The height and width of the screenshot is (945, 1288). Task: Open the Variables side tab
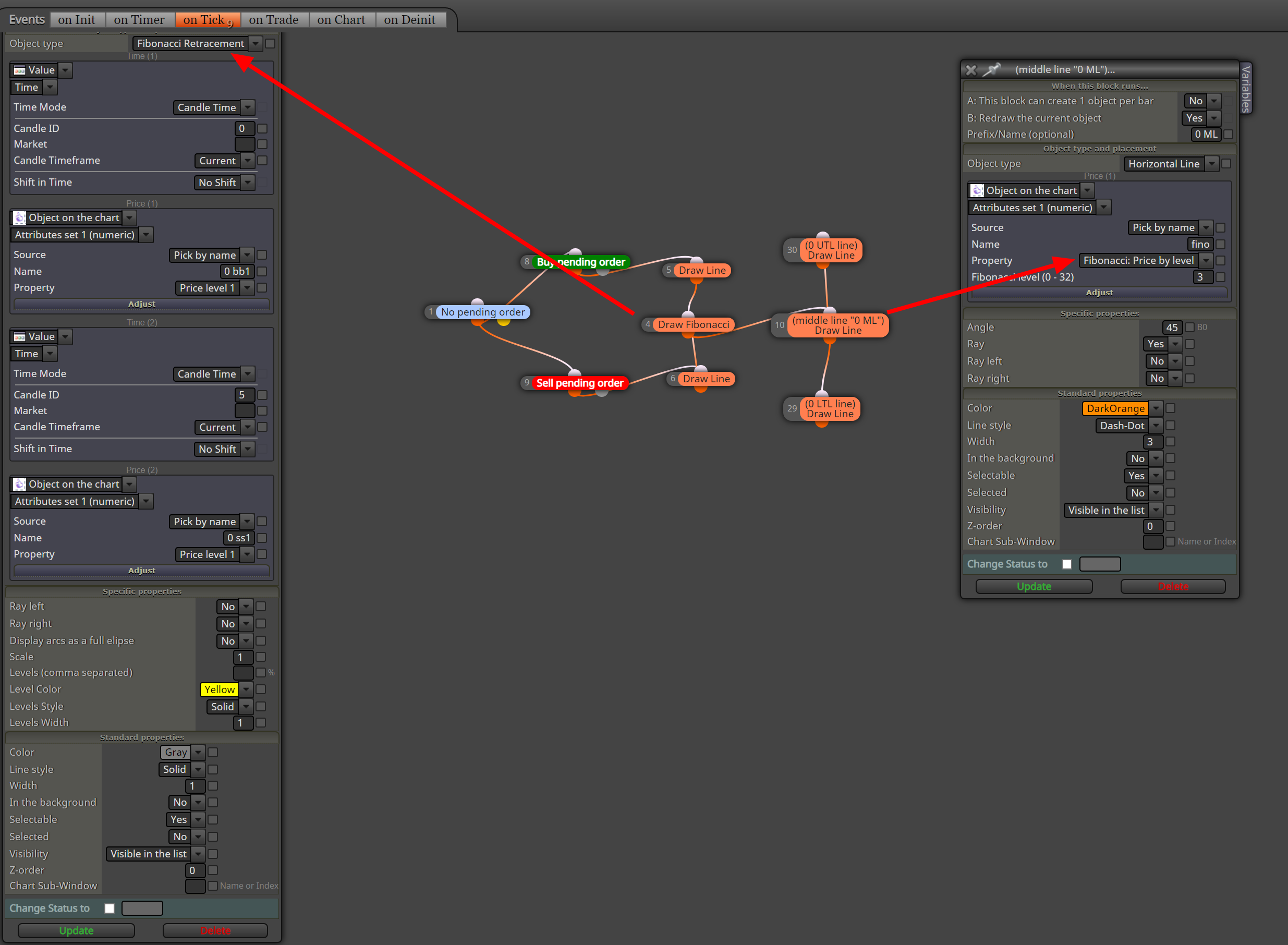(x=1246, y=88)
